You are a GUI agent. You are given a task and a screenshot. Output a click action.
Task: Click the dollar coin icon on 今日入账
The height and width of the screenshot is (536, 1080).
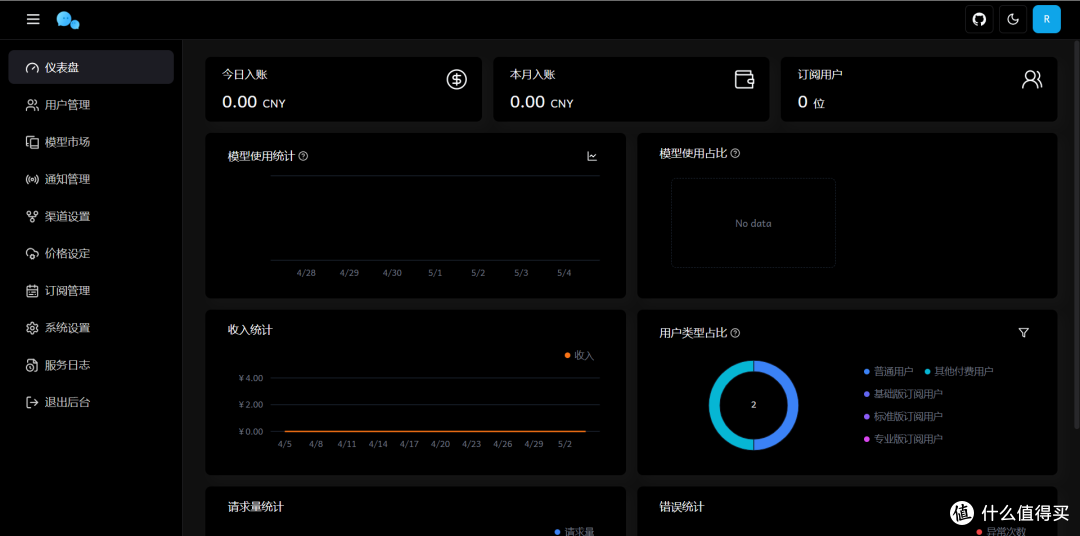[x=456, y=79]
